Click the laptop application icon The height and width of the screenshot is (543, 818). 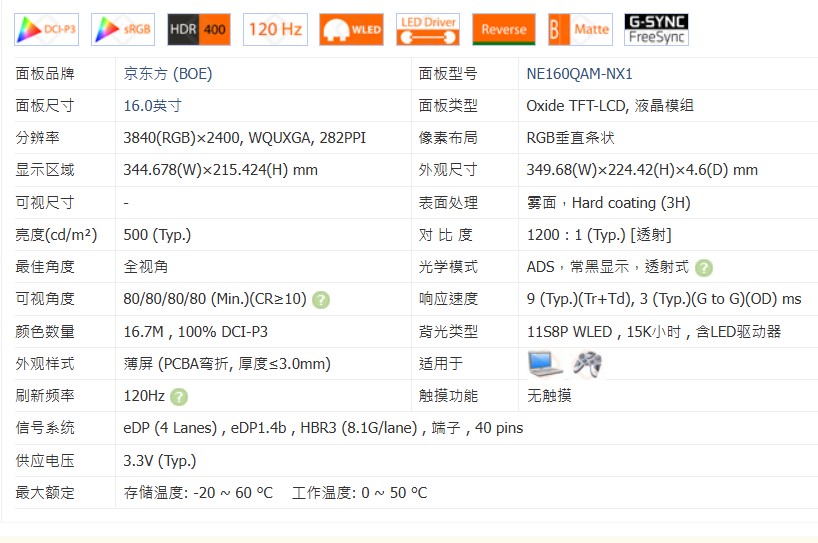coord(545,364)
